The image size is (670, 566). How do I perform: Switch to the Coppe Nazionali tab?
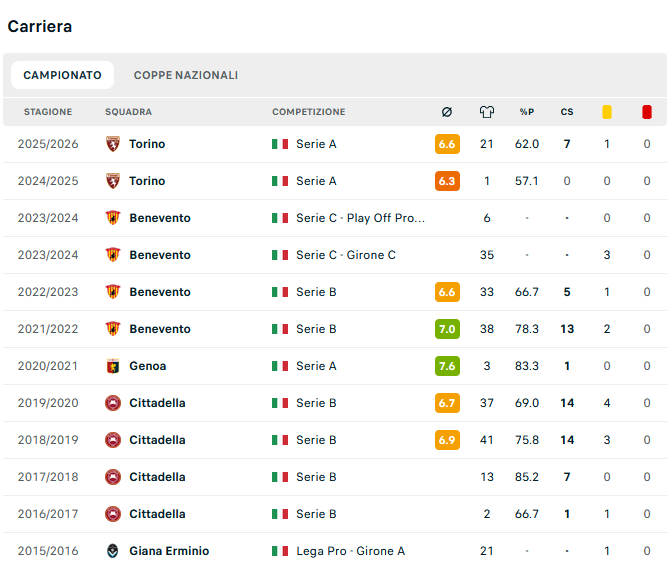click(x=186, y=75)
